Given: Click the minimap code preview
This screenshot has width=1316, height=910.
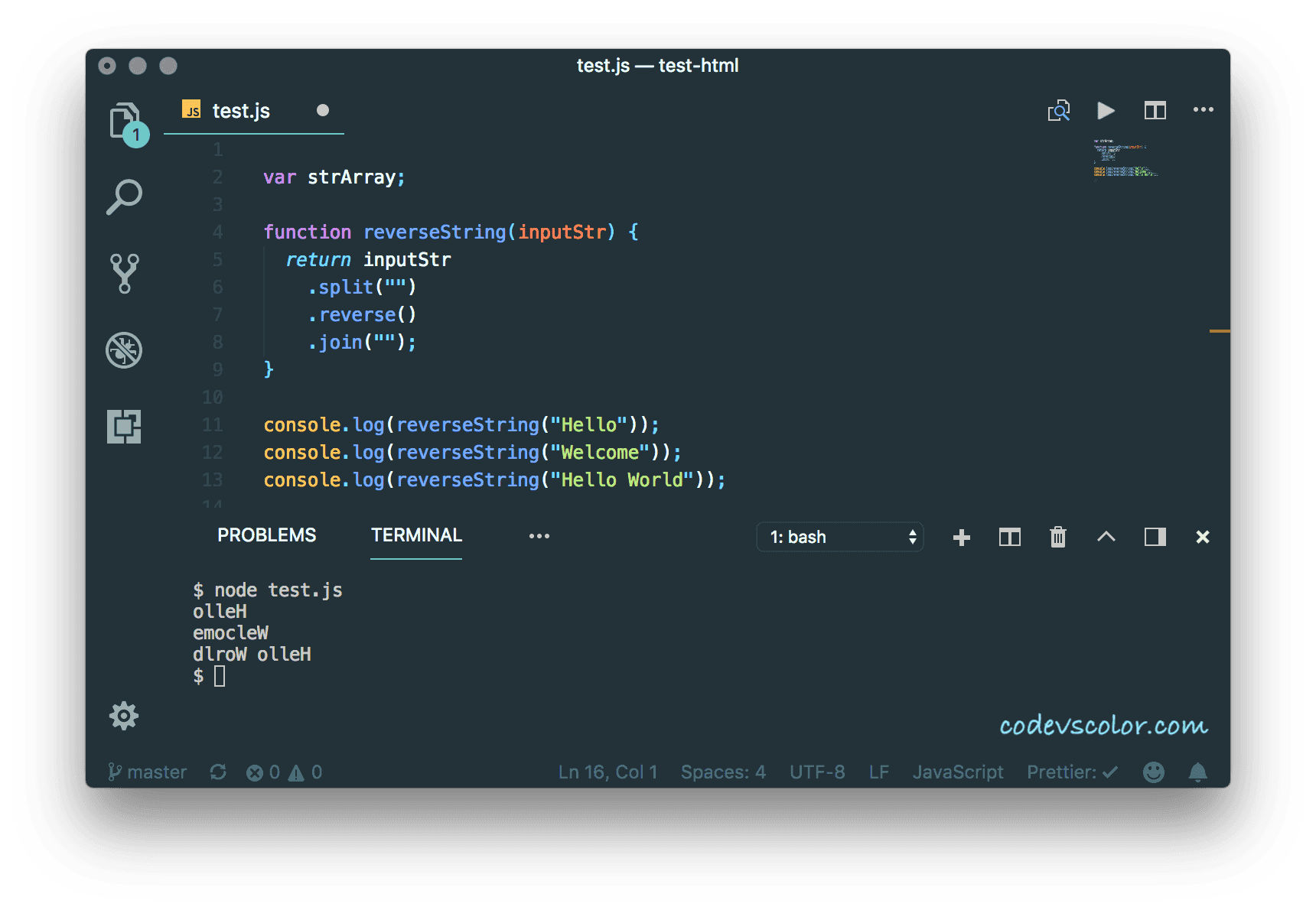Looking at the screenshot, I should 1125,157.
